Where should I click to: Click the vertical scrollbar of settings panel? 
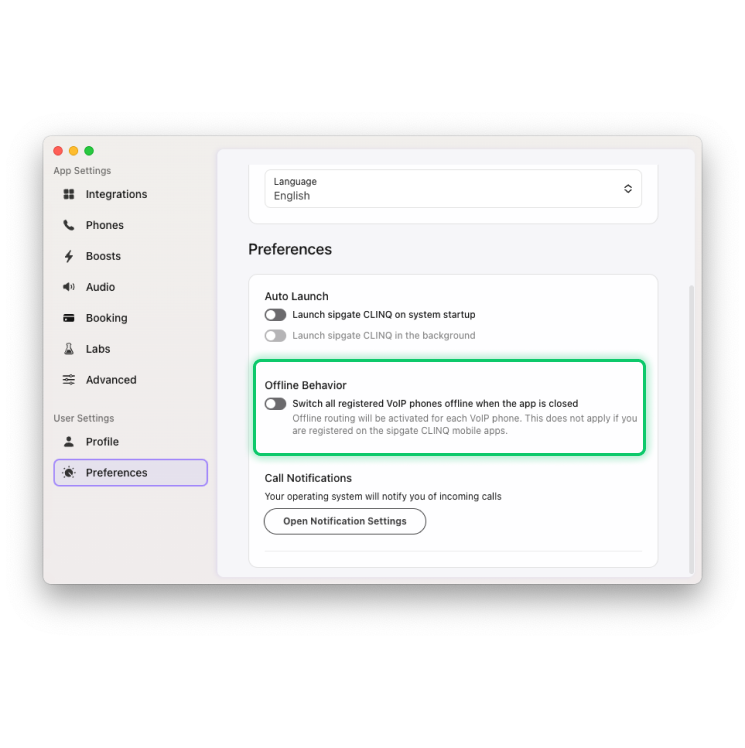point(691,429)
